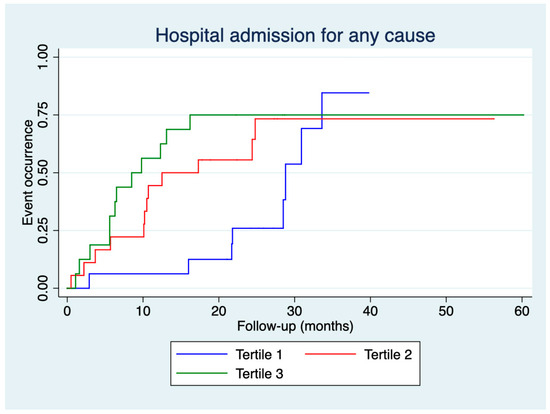Click the blue curve's final plateau near 40 months
The image size is (550, 414).
346,93
